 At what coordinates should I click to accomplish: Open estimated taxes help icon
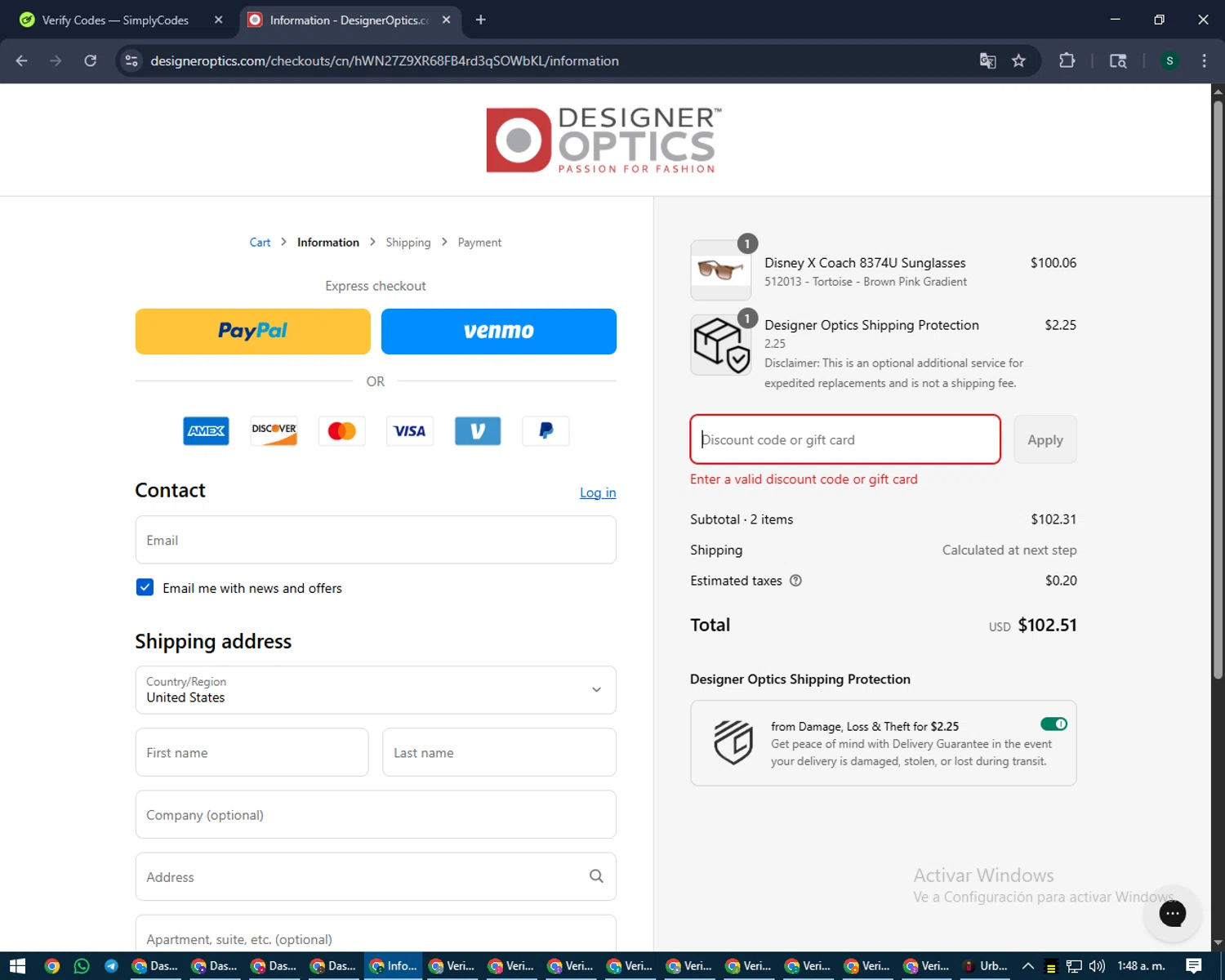pyautogui.click(x=795, y=581)
